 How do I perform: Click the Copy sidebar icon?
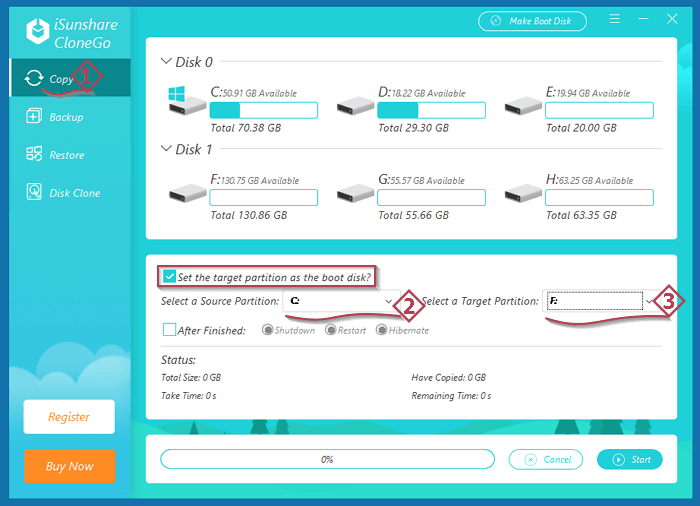[34, 78]
